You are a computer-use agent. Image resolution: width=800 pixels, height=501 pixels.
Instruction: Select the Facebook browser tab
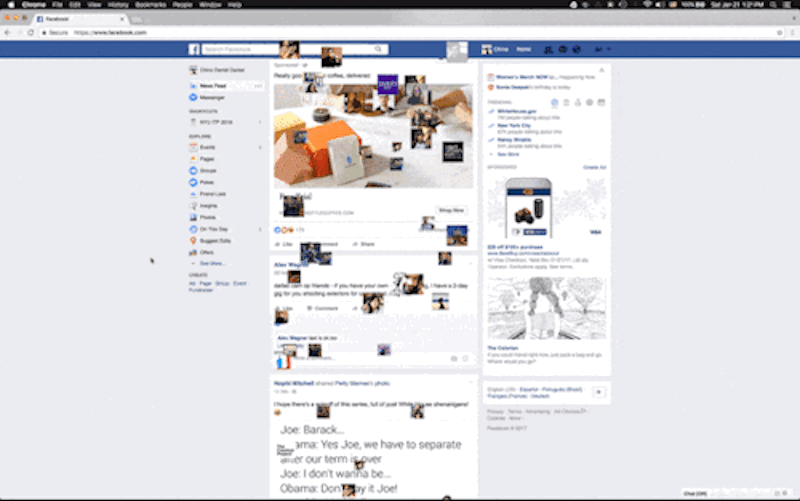coord(81,19)
